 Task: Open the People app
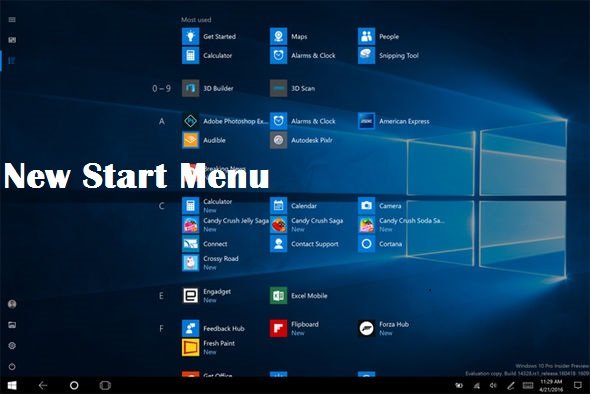378,37
